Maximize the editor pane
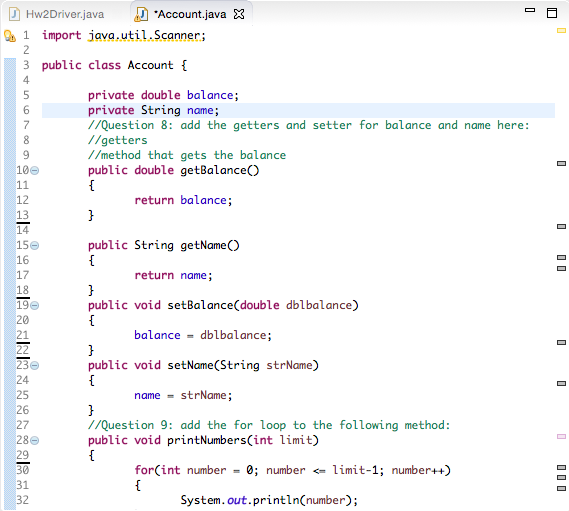 point(552,13)
